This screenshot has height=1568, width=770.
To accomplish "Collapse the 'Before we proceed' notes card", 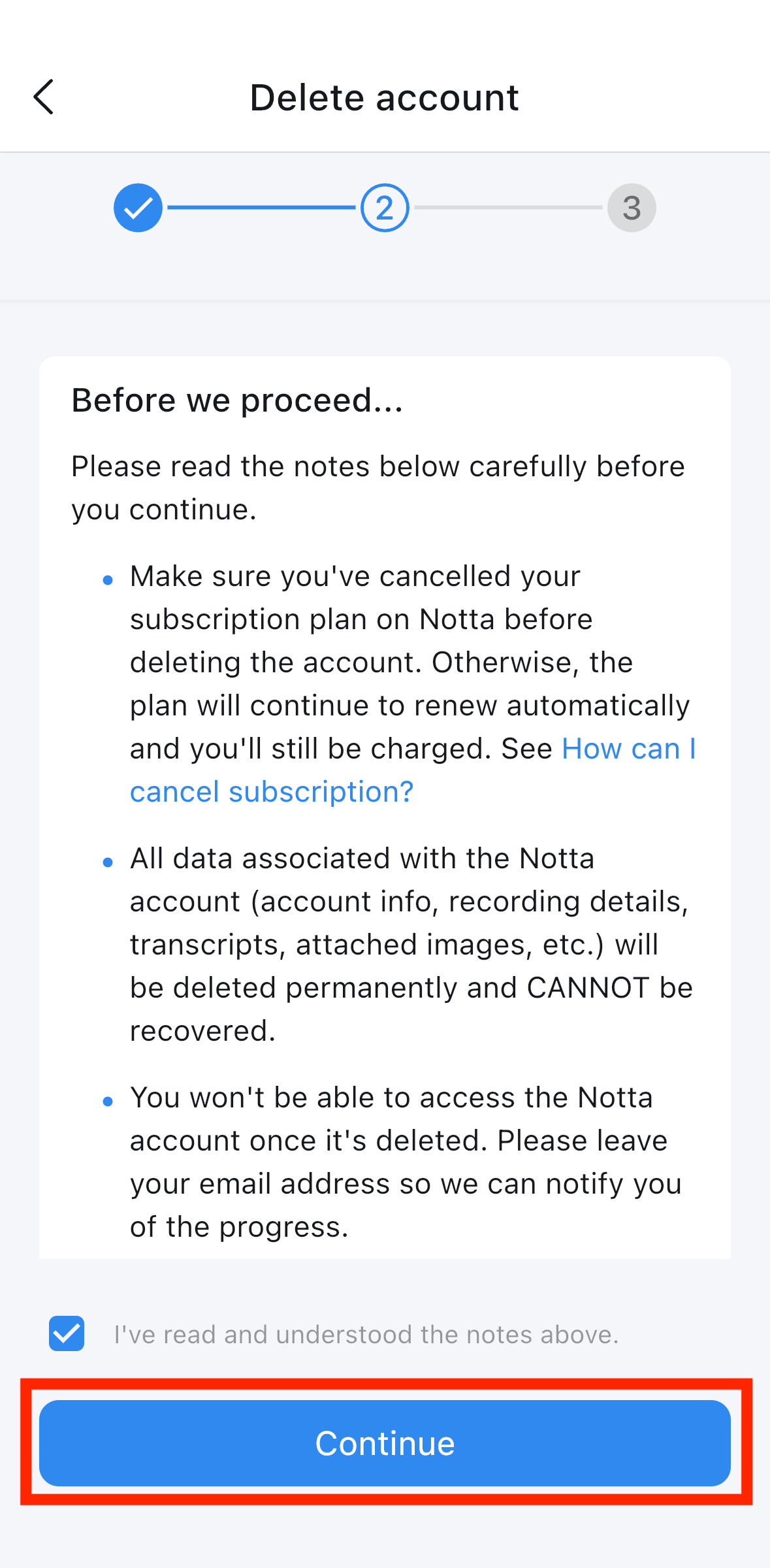I will click(237, 400).
